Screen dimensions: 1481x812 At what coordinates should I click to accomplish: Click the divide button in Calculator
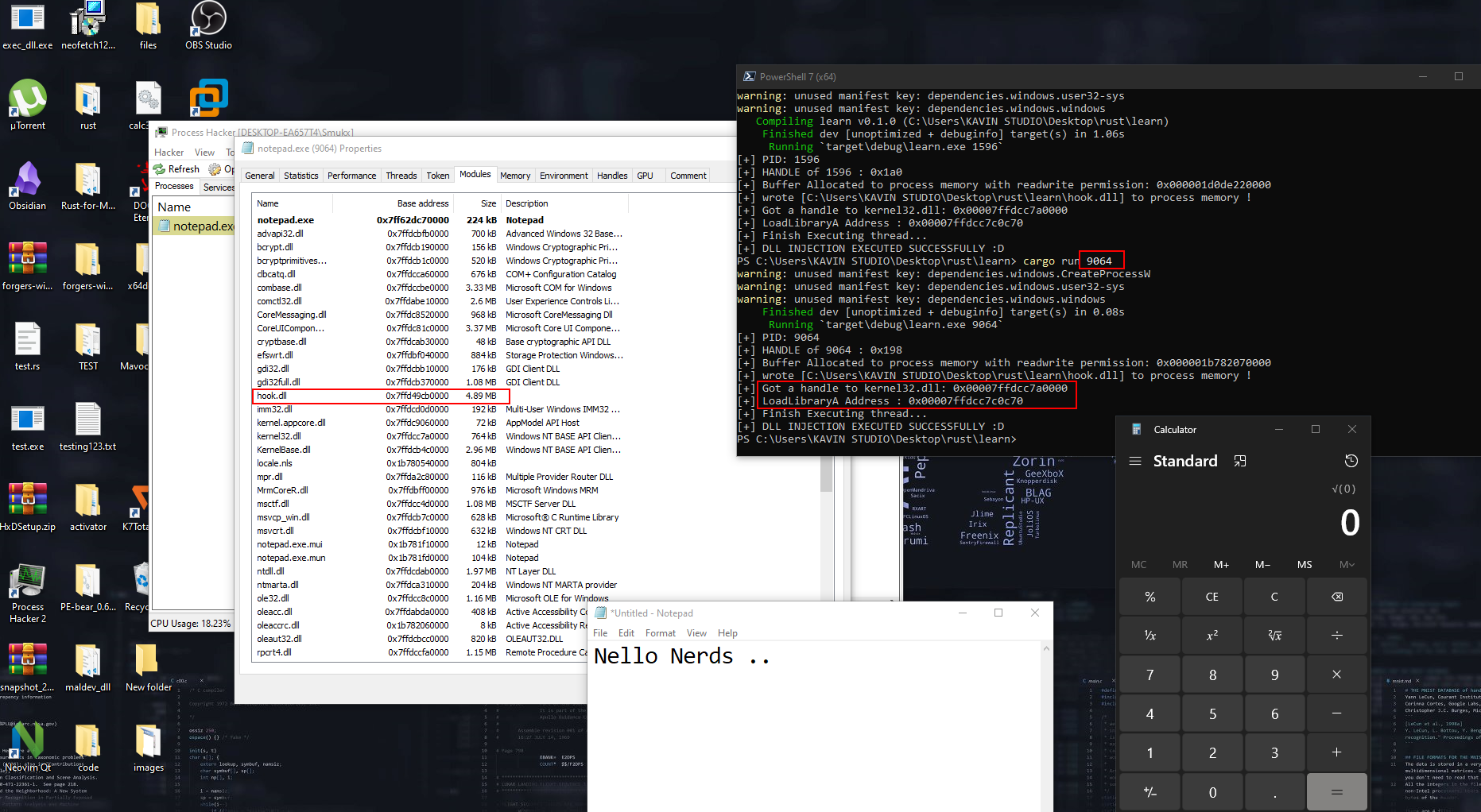pyautogui.click(x=1336, y=635)
